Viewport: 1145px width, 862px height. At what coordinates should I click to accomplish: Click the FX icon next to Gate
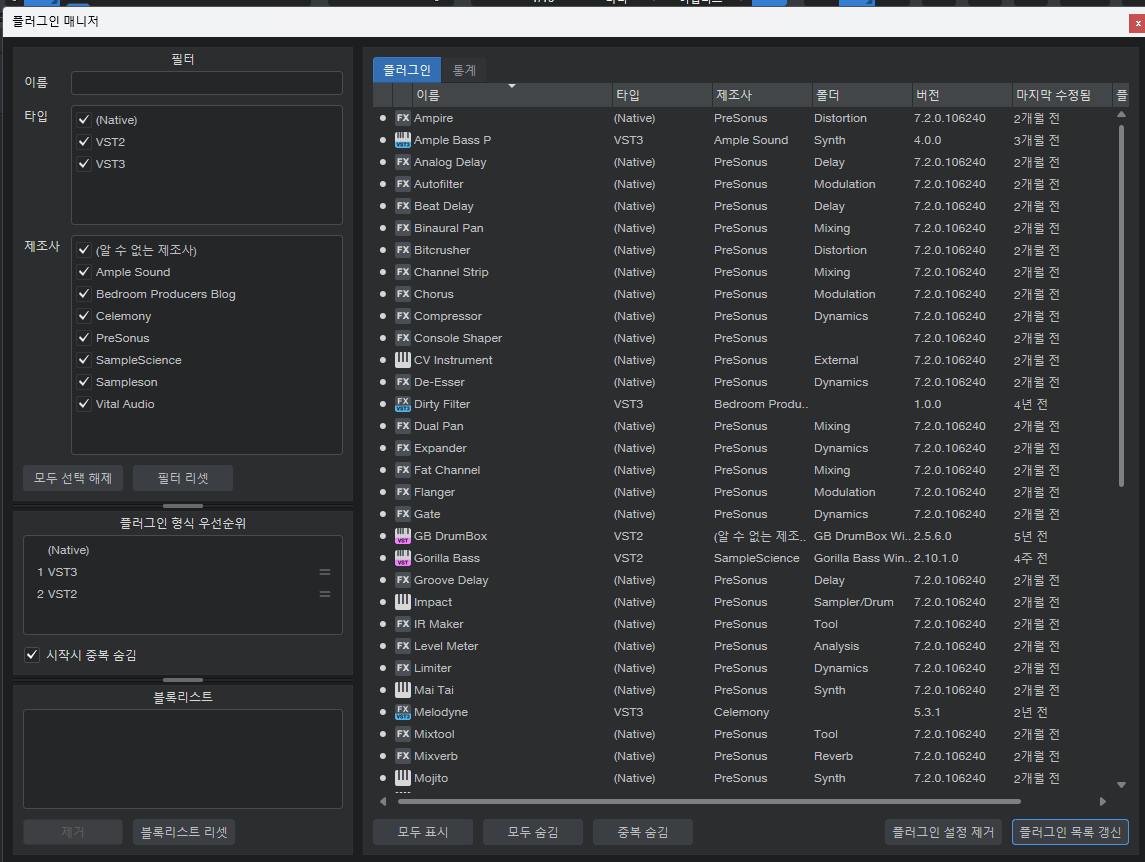pos(402,514)
